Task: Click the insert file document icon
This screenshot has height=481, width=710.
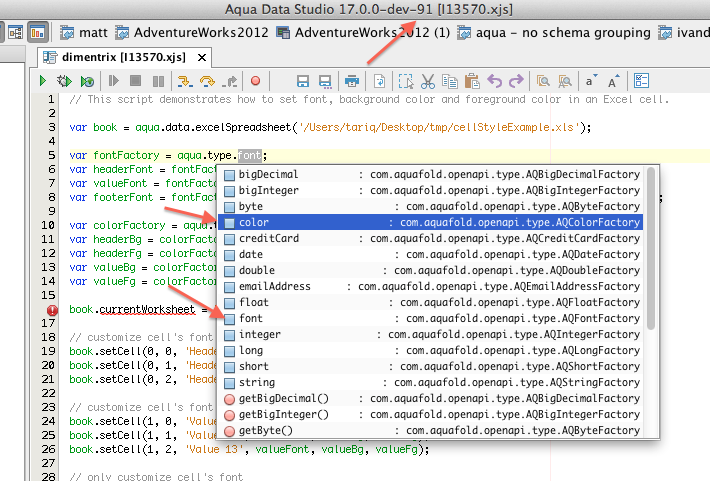Action: click(379, 82)
